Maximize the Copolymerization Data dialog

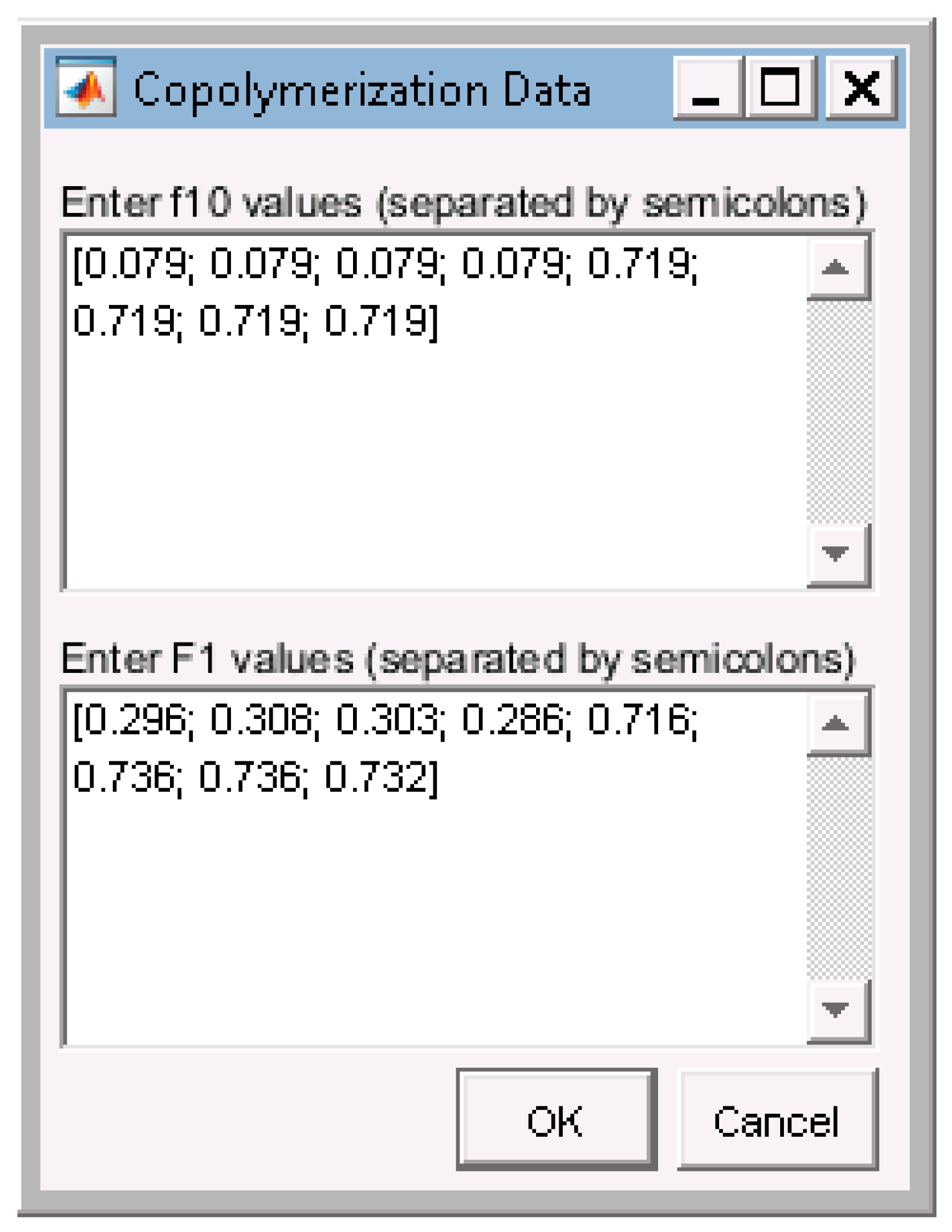pos(781,88)
